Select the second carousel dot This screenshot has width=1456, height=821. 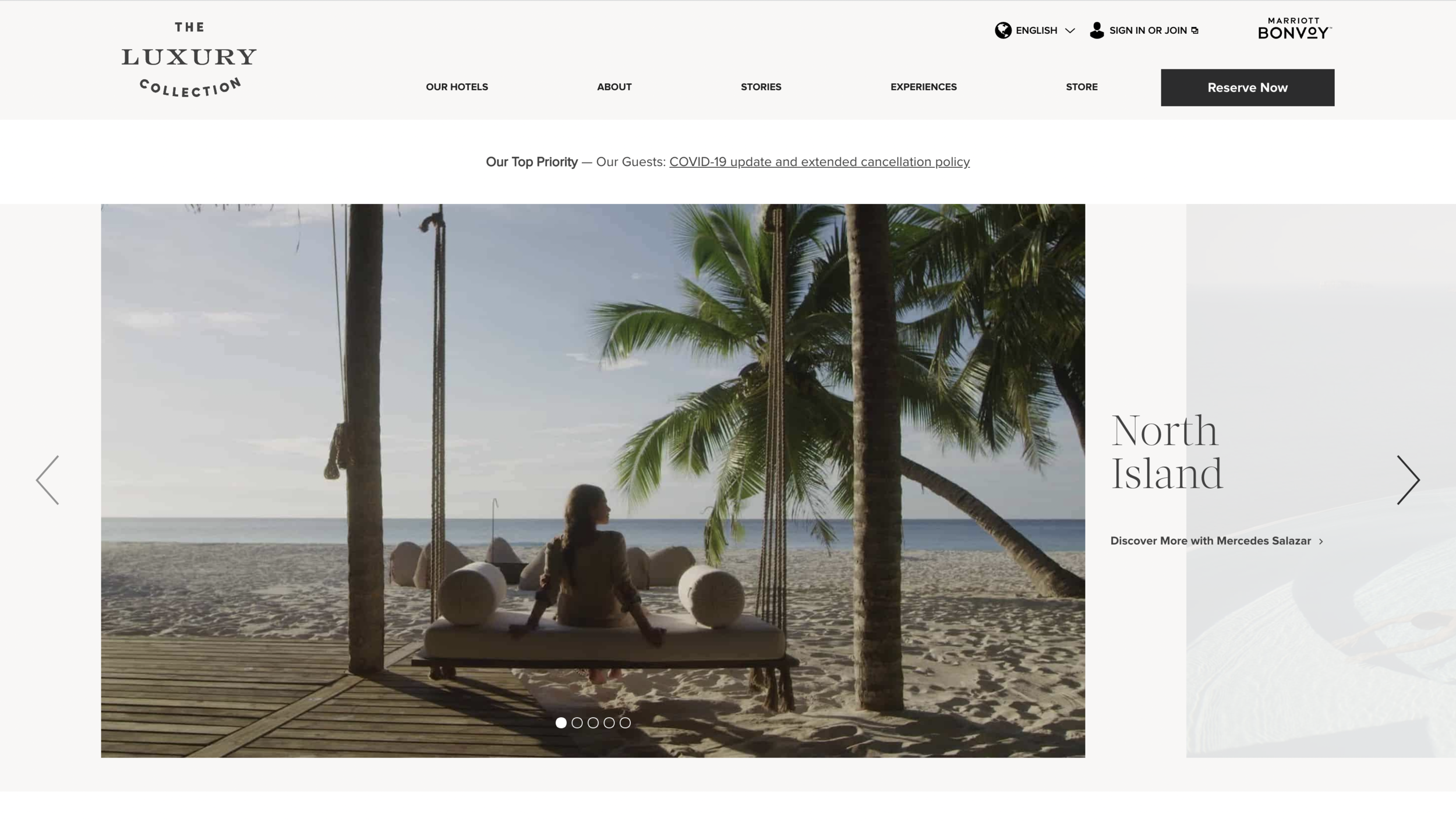point(577,723)
